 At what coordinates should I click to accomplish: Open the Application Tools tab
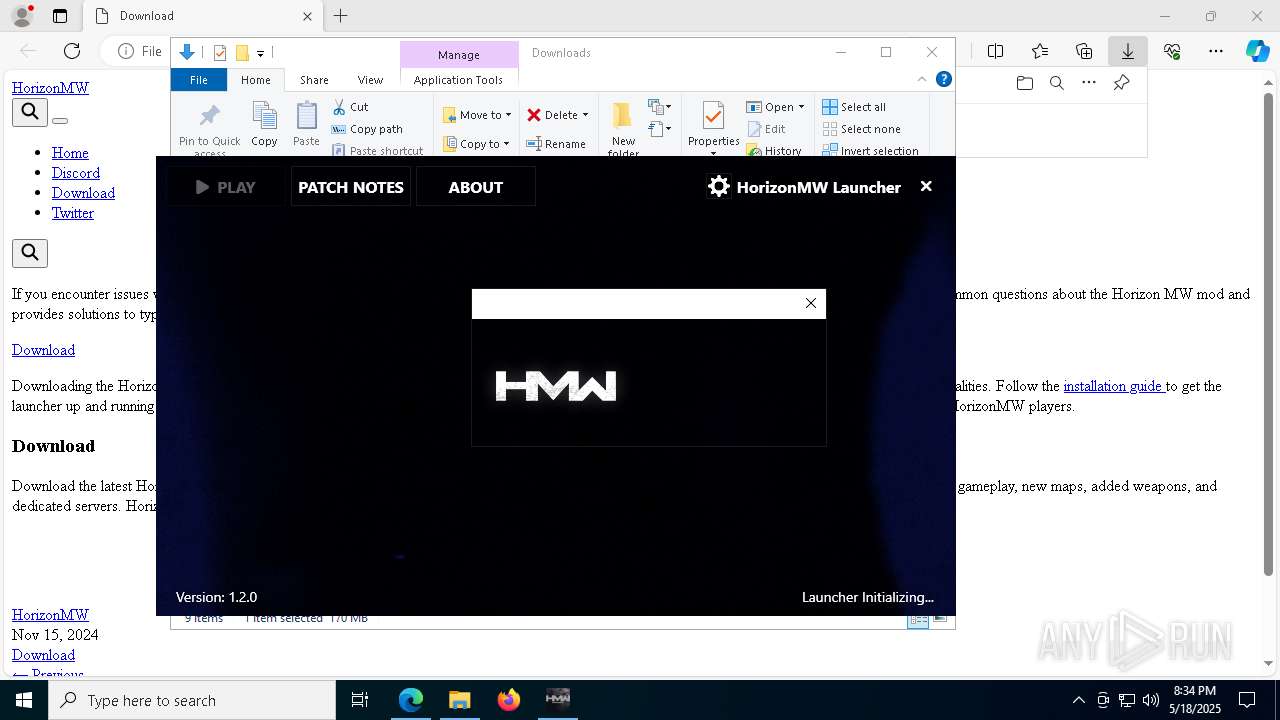(x=458, y=80)
